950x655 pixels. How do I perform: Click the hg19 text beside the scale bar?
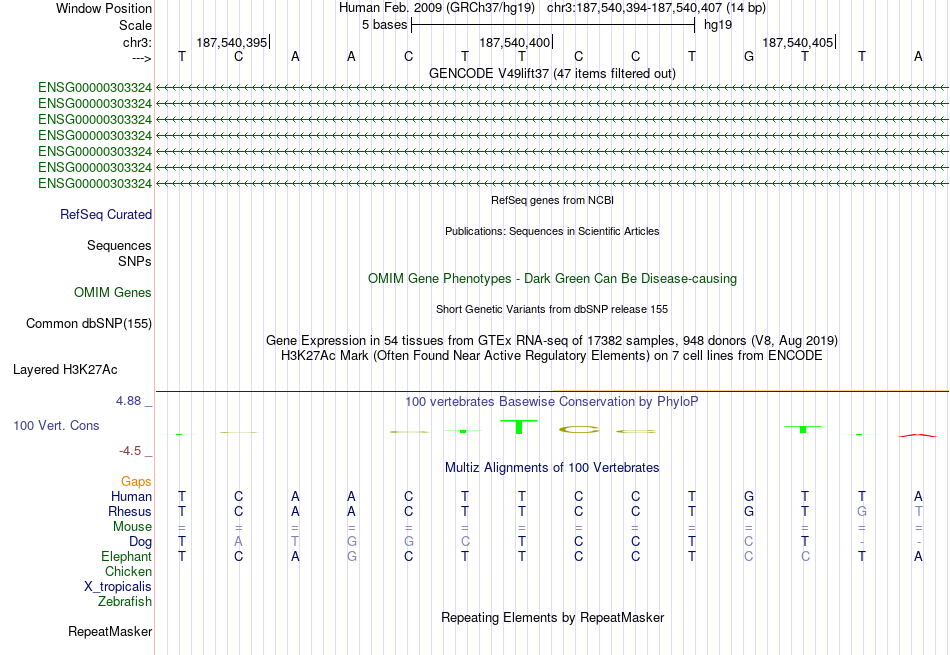(x=718, y=25)
